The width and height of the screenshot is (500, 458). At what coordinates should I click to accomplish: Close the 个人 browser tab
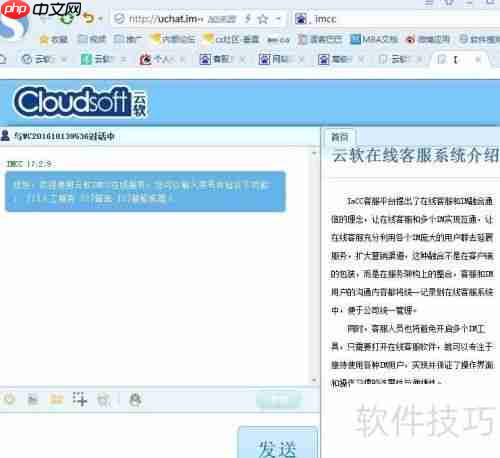183,59
